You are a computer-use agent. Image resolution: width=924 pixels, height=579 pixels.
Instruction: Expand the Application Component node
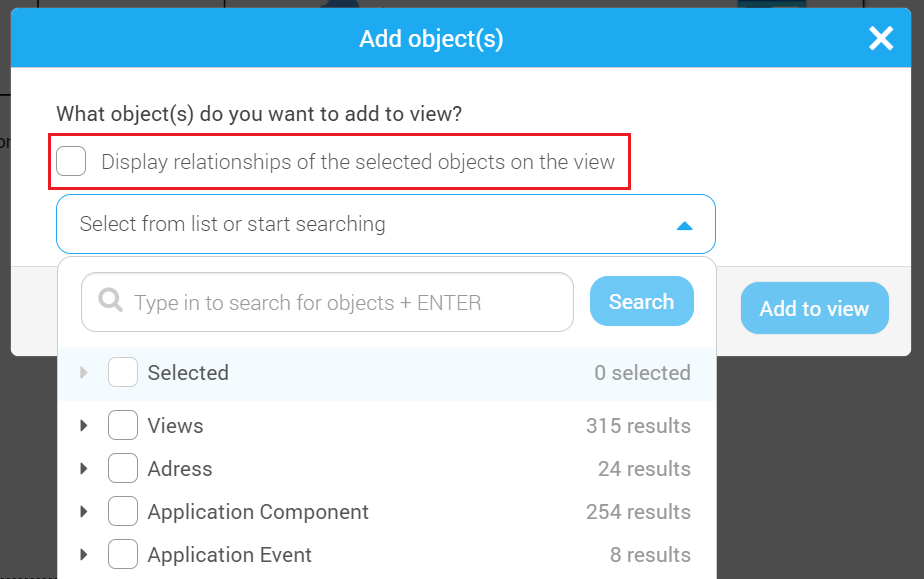click(x=84, y=511)
